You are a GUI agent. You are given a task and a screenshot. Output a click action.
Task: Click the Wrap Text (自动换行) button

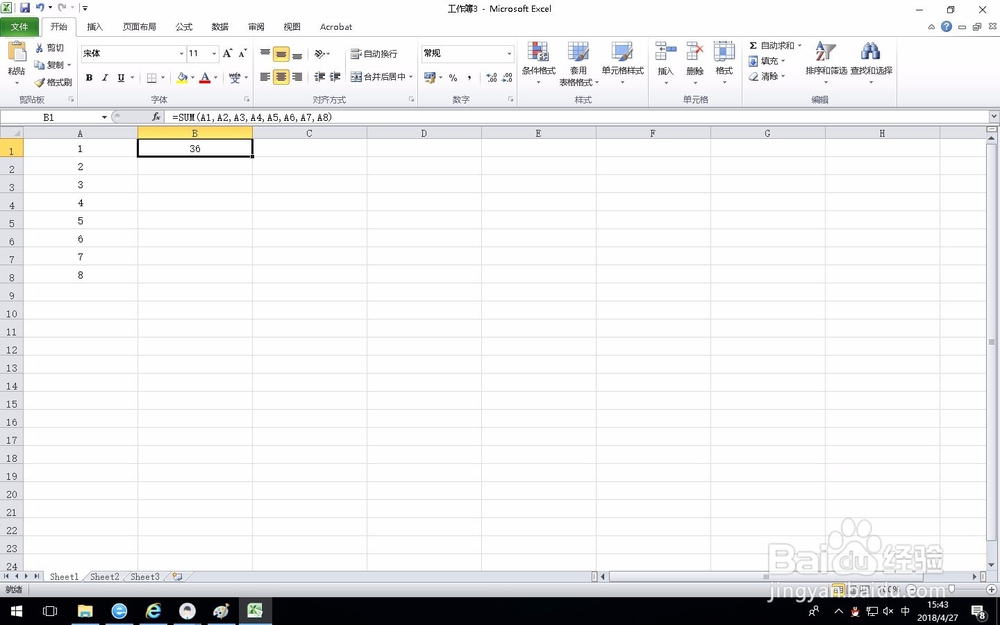(x=374, y=54)
